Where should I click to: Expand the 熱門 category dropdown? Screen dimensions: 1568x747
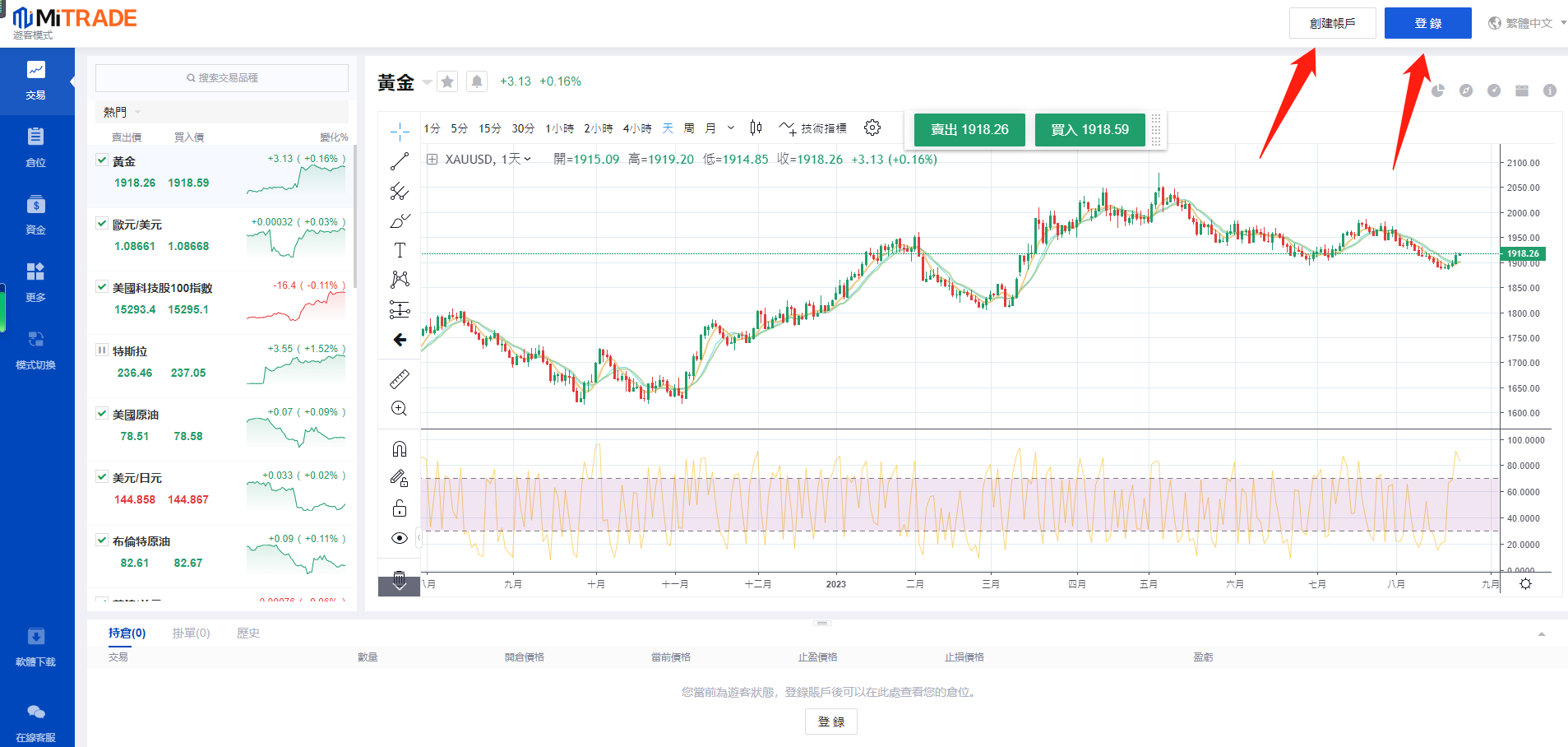[x=123, y=112]
